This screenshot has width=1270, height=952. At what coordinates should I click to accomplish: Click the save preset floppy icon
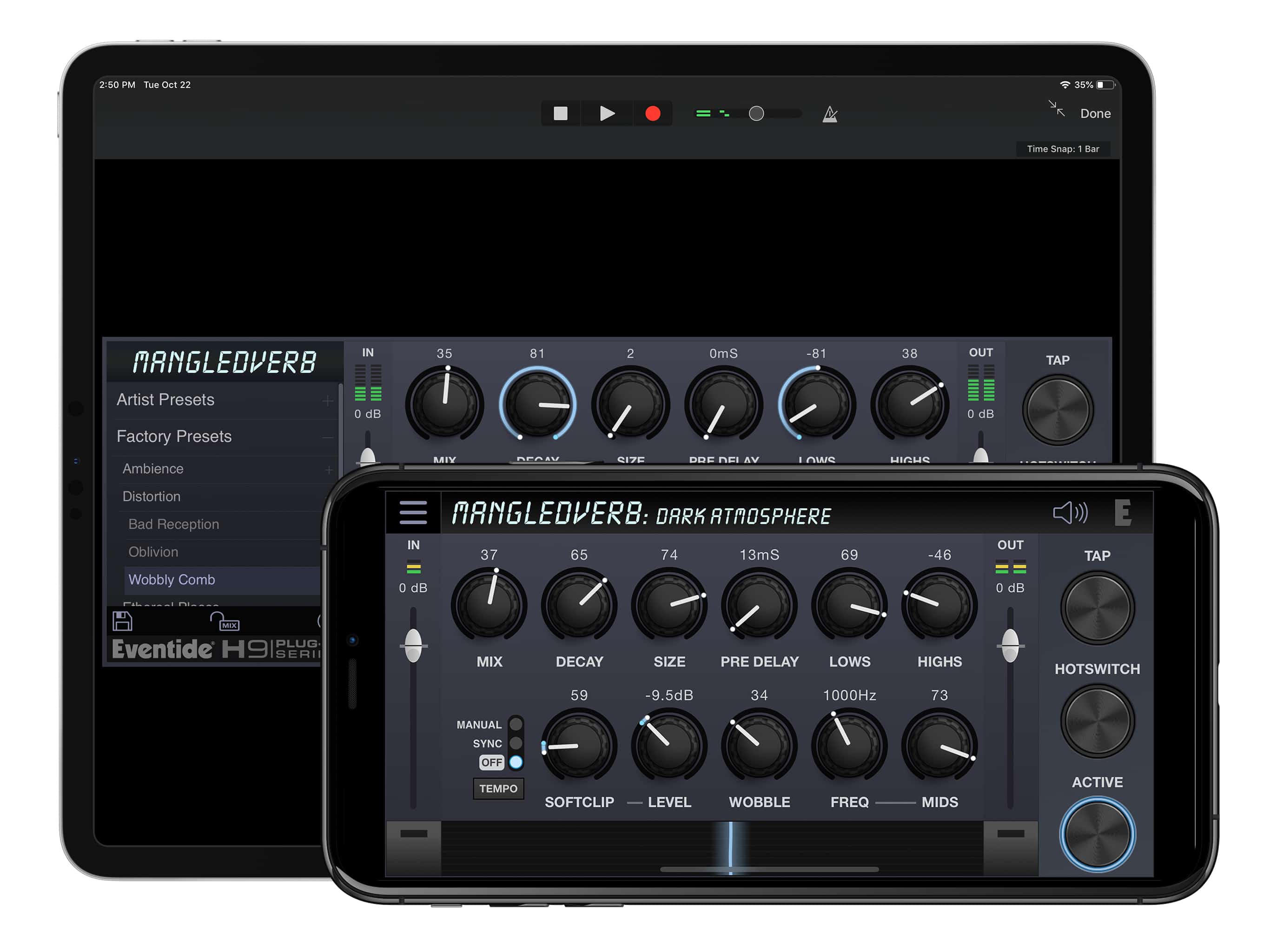122,621
